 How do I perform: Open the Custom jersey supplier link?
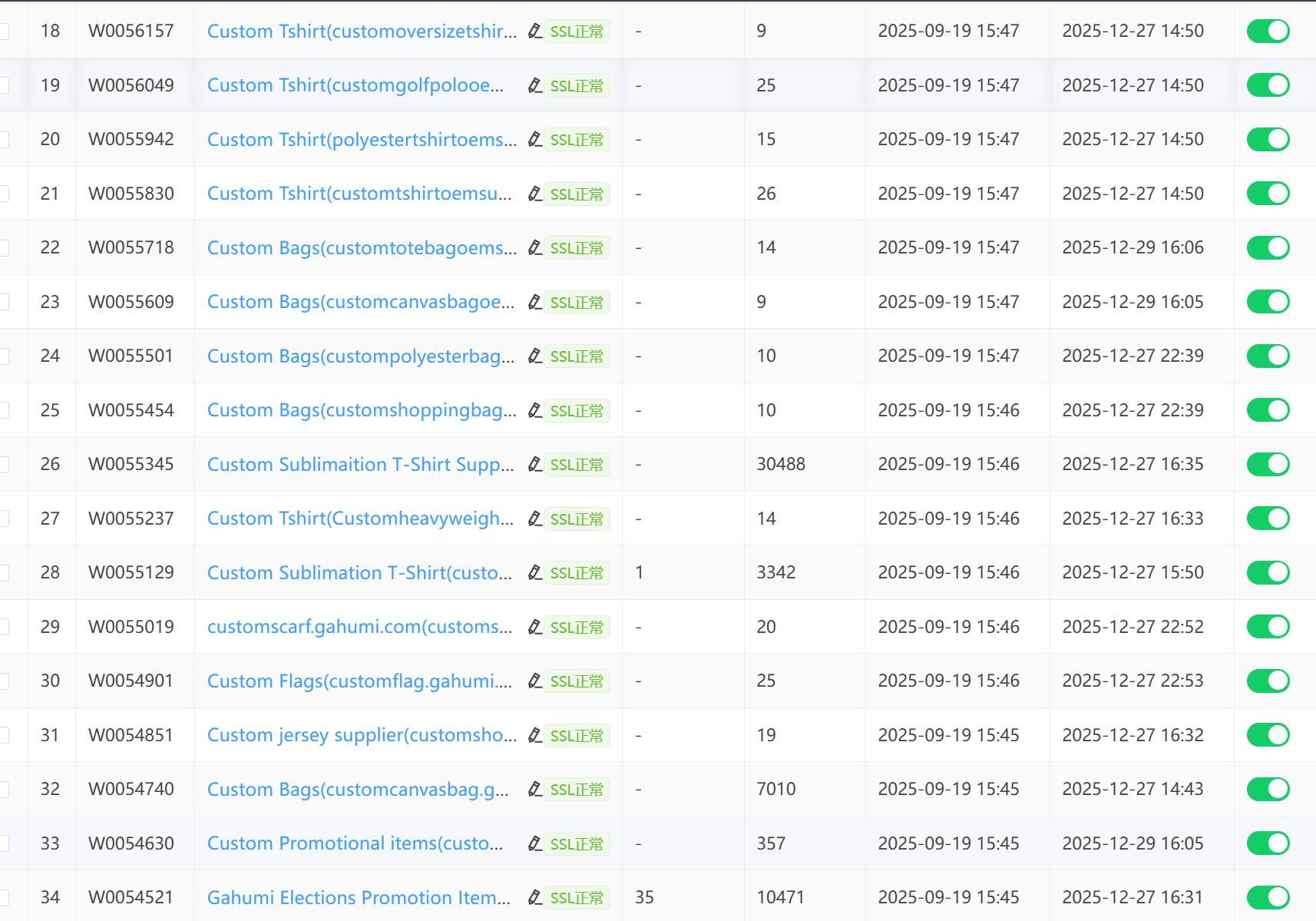361,735
